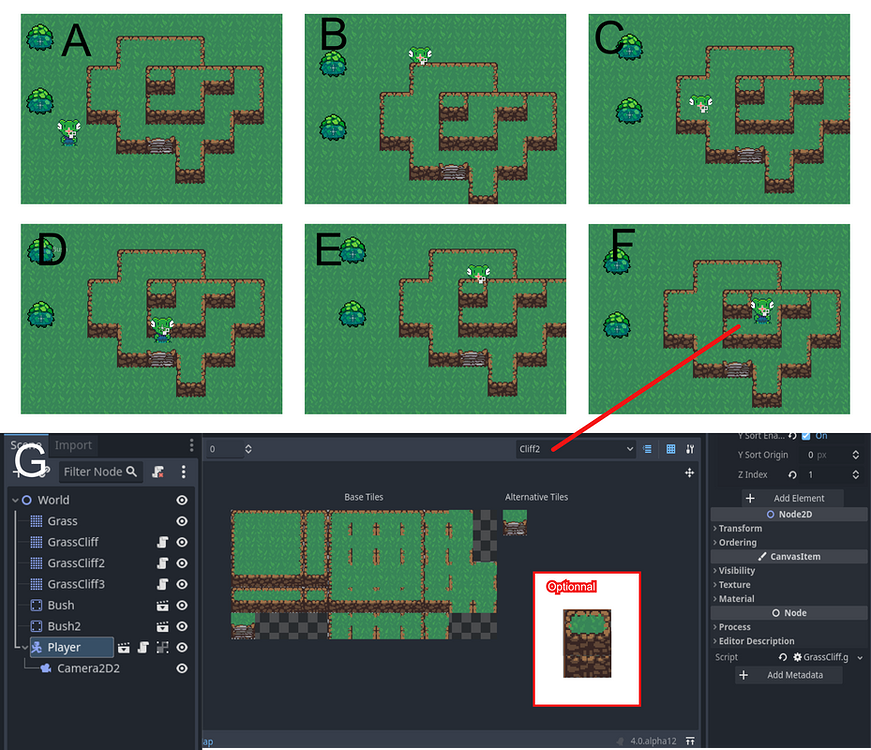Click the Add Metadata button
This screenshot has width=871, height=750.
[789, 675]
